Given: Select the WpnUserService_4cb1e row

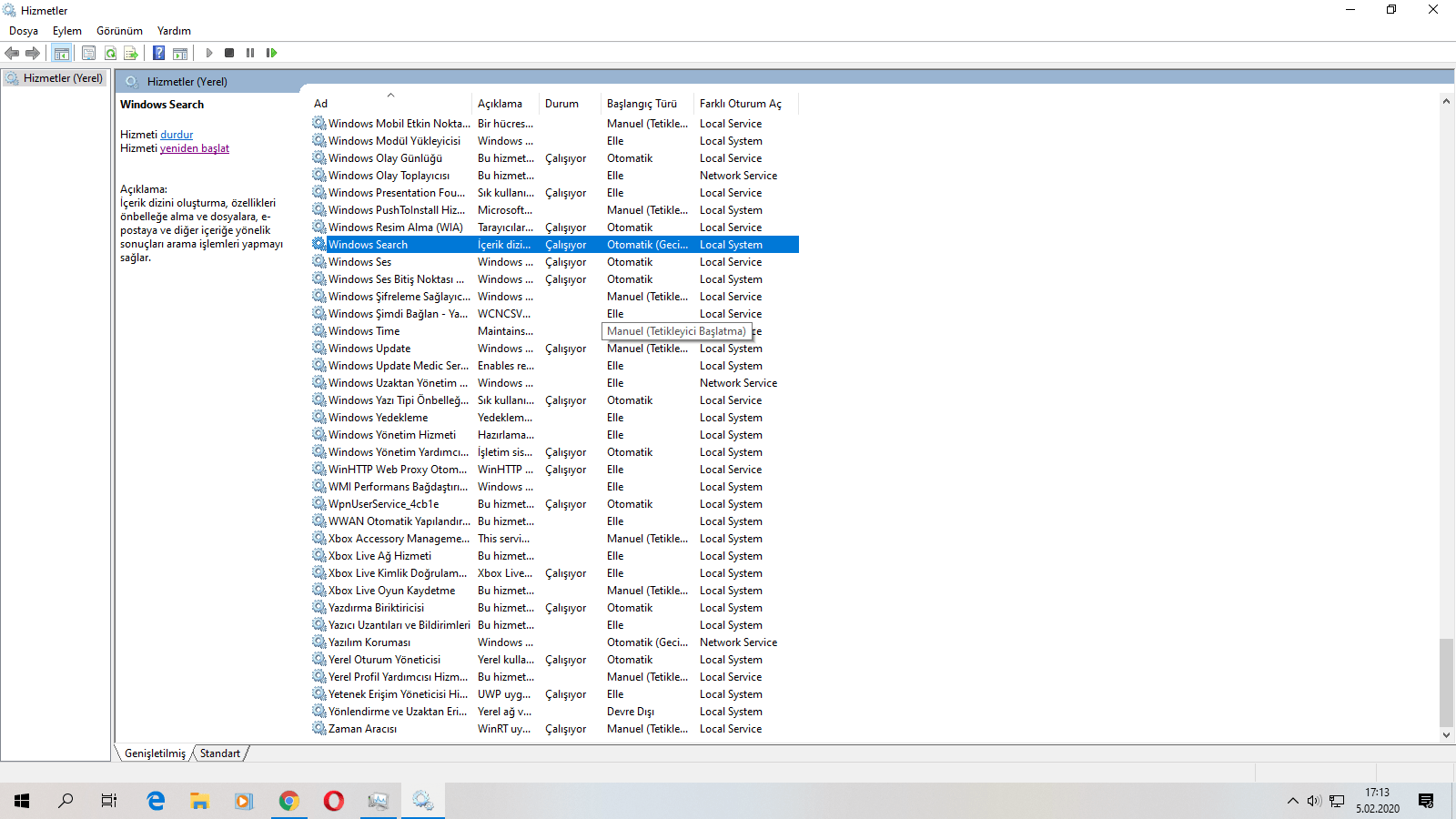Looking at the screenshot, I should [555, 504].
